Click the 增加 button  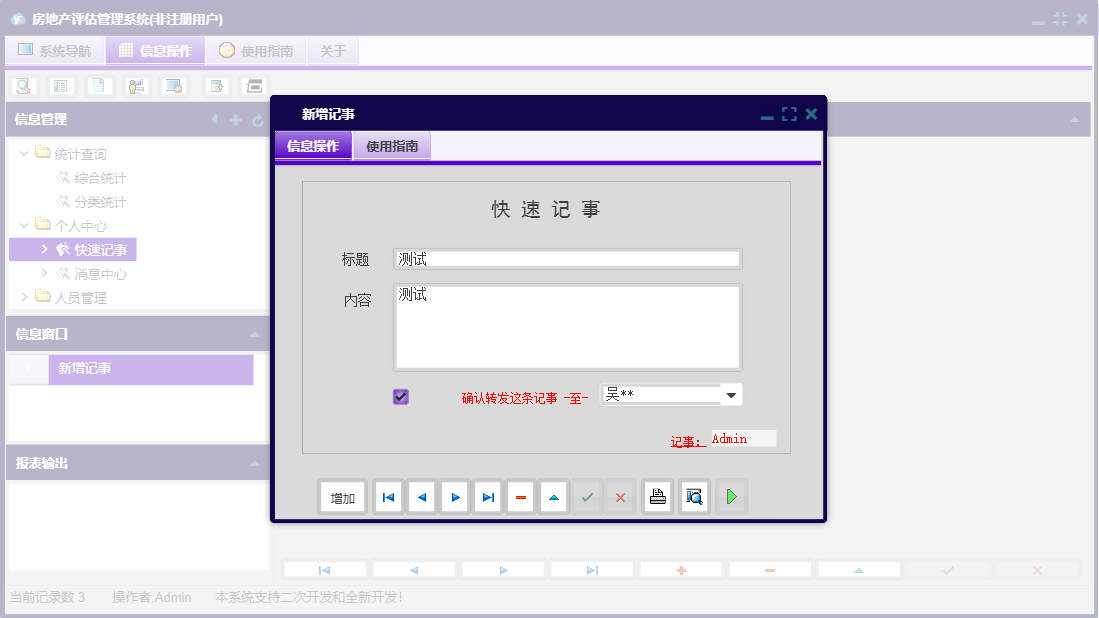[x=342, y=496]
